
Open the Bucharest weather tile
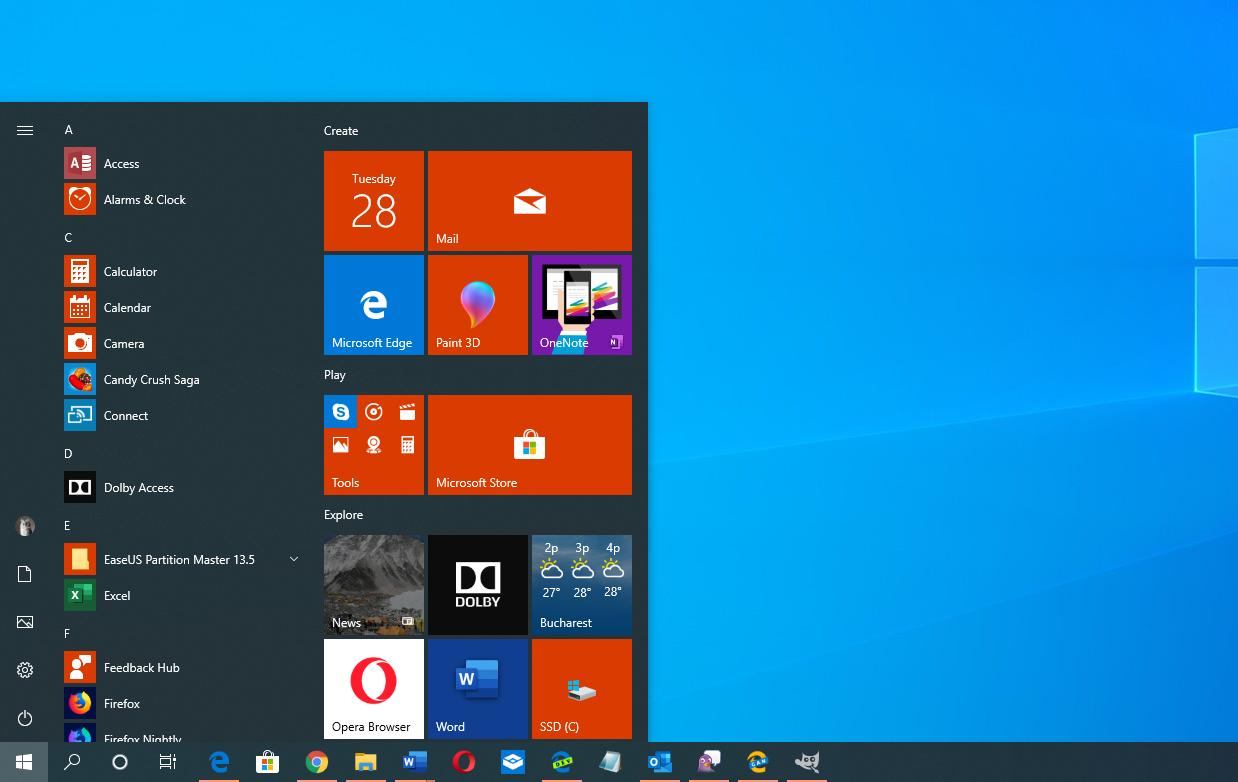click(x=582, y=585)
